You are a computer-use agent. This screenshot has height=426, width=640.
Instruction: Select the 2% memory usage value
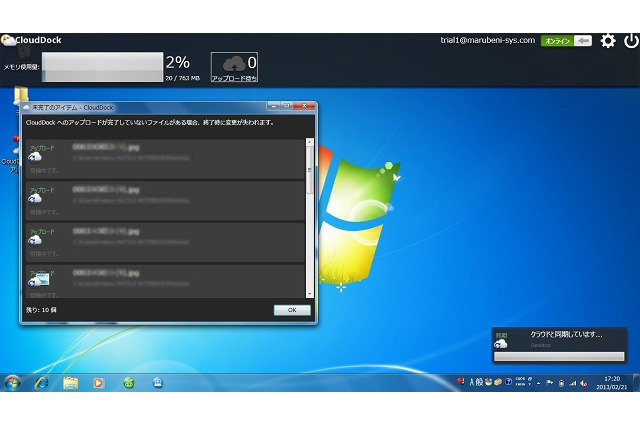[178, 62]
